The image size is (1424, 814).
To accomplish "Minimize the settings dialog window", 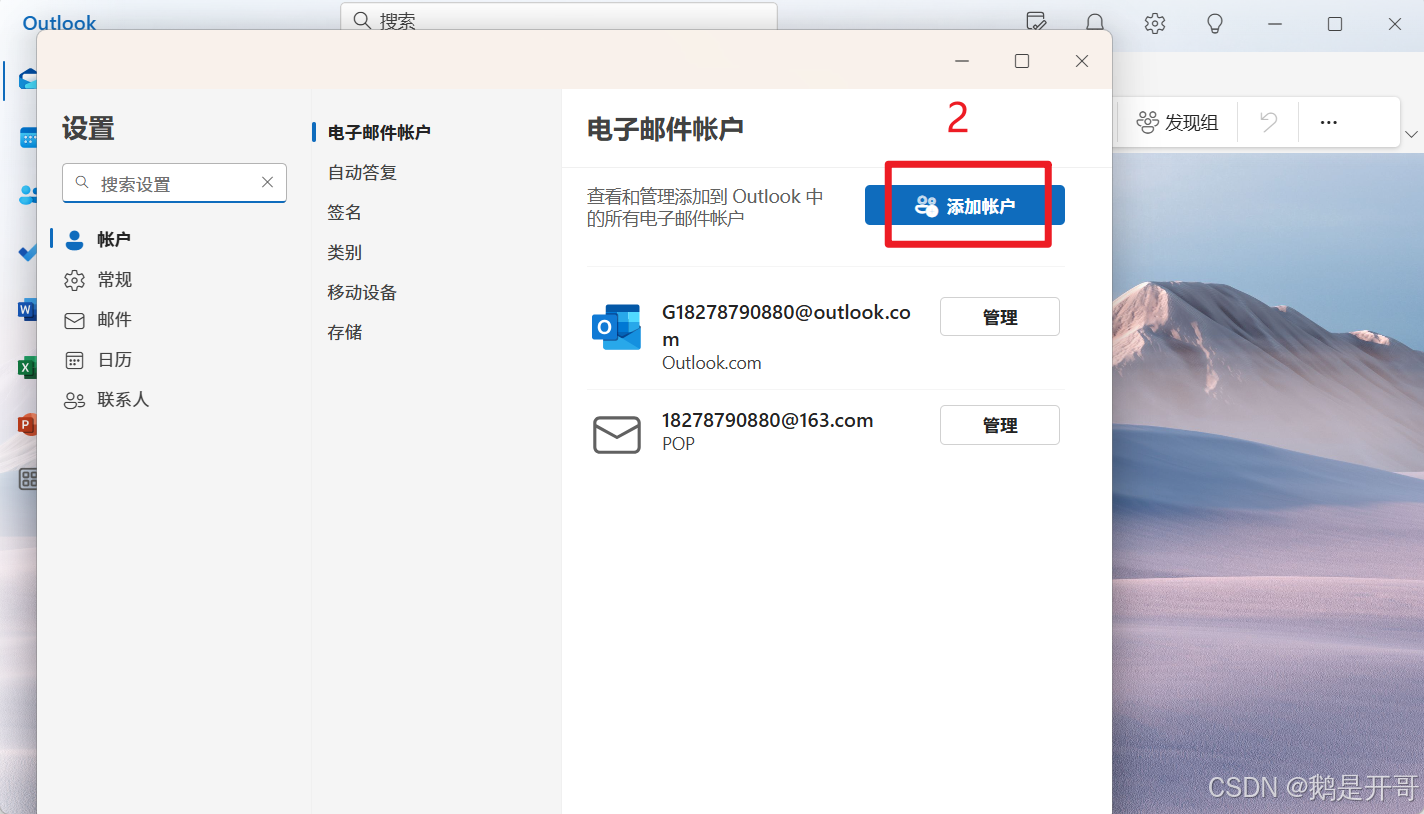I will pos(962,61).
